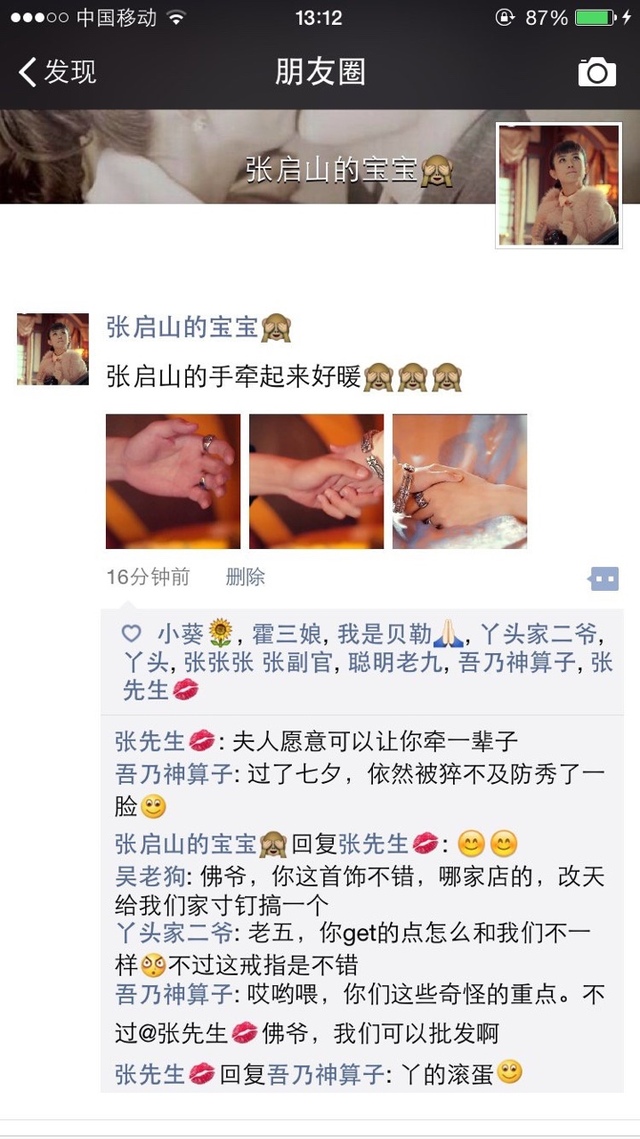Open the first hand photo thumbnail
This screenshot has height=1139, width=640.
pyautogui.click(x=173, y=481)
